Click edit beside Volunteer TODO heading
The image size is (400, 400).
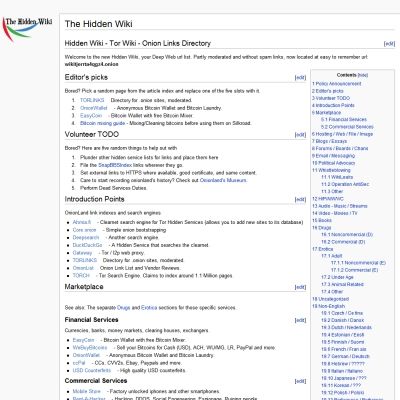coord(300,135)
